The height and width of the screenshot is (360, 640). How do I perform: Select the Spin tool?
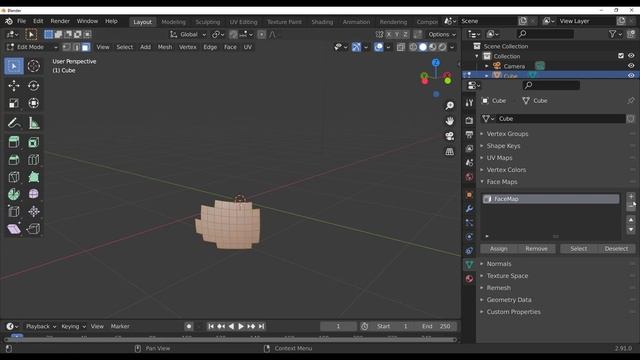click(x=14, y=194)
